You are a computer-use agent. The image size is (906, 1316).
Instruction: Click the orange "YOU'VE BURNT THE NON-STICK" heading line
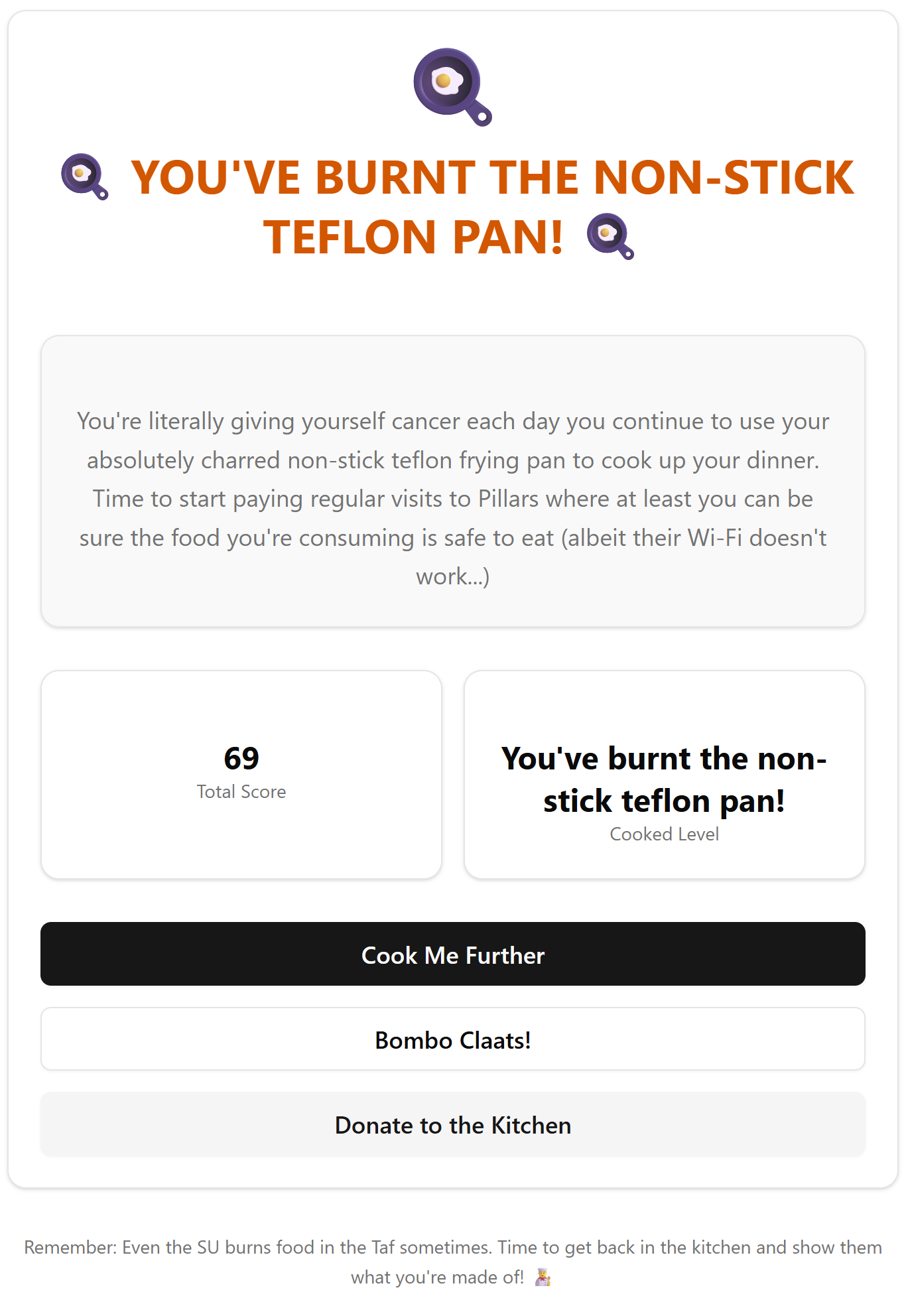[492, 178]
